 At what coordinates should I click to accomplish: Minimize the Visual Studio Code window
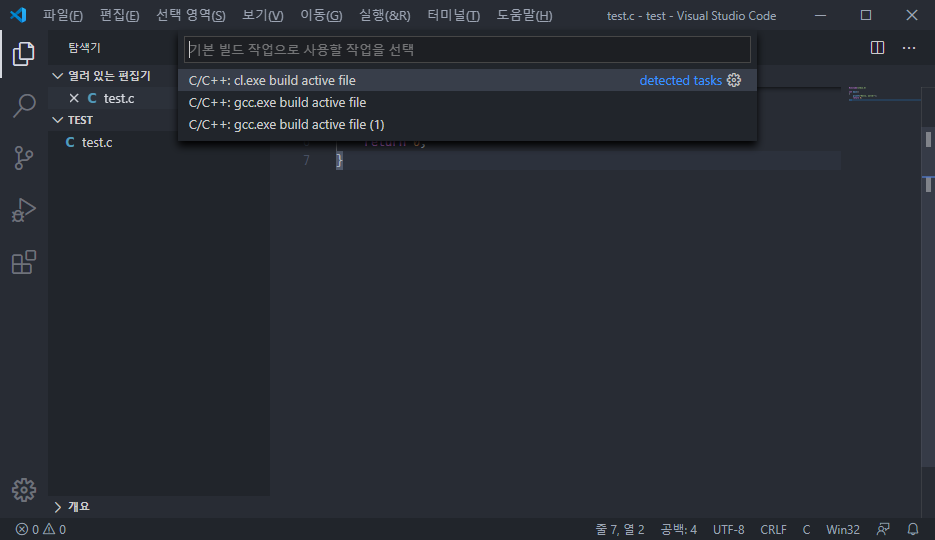pyautogui.click(x=821, y=15)
